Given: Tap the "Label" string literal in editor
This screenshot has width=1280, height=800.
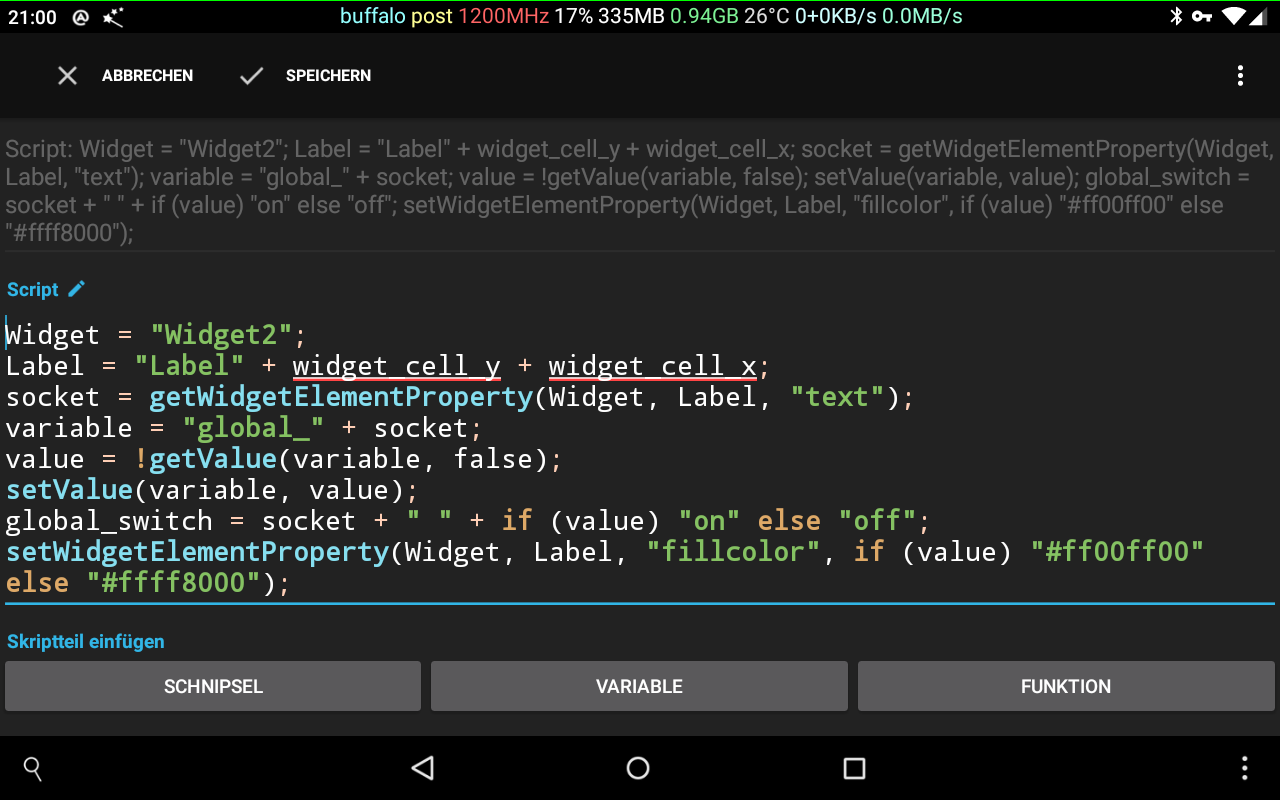Looking at the screenshot, I should [190, 366].
